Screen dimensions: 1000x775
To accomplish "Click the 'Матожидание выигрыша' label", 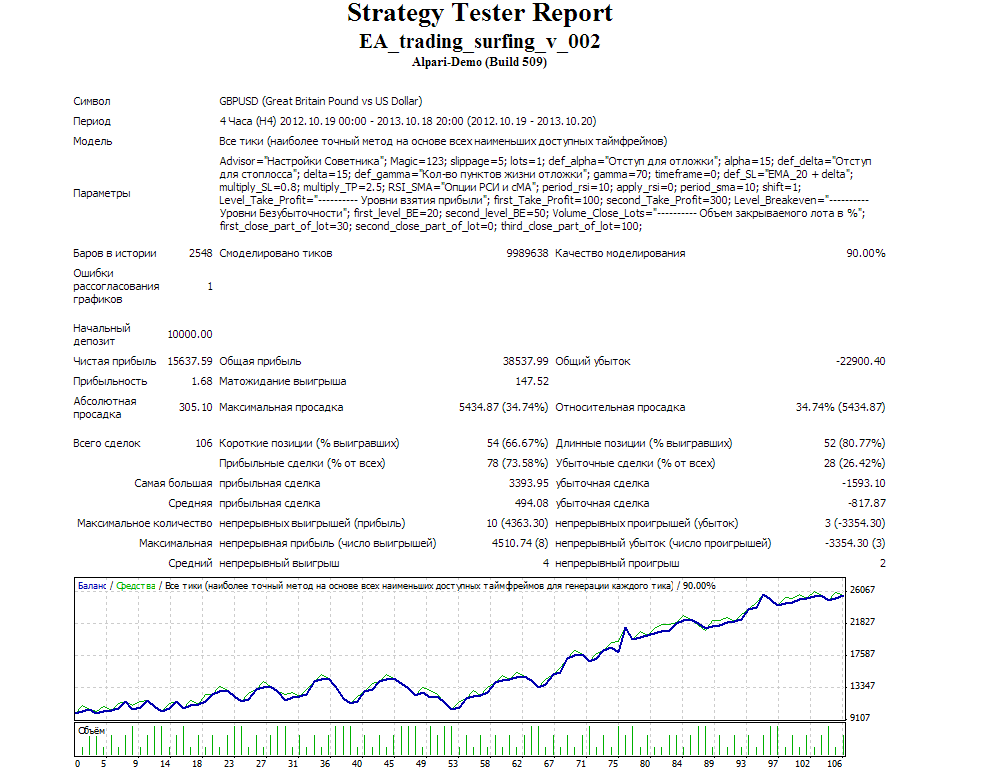I will [283, 381].
